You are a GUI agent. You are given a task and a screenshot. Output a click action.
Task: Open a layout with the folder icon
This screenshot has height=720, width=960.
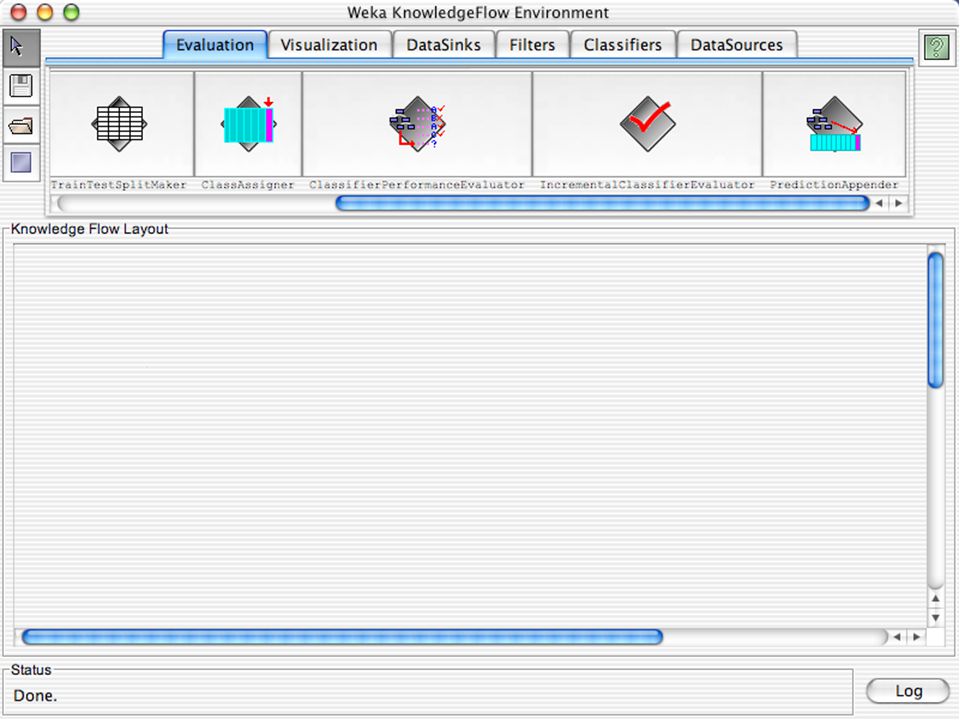(x=21, y=126)
